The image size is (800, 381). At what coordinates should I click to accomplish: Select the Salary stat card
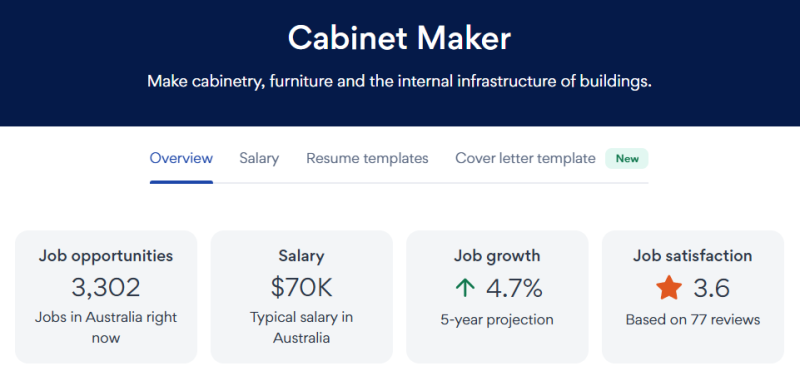click(x=302, y=297)
